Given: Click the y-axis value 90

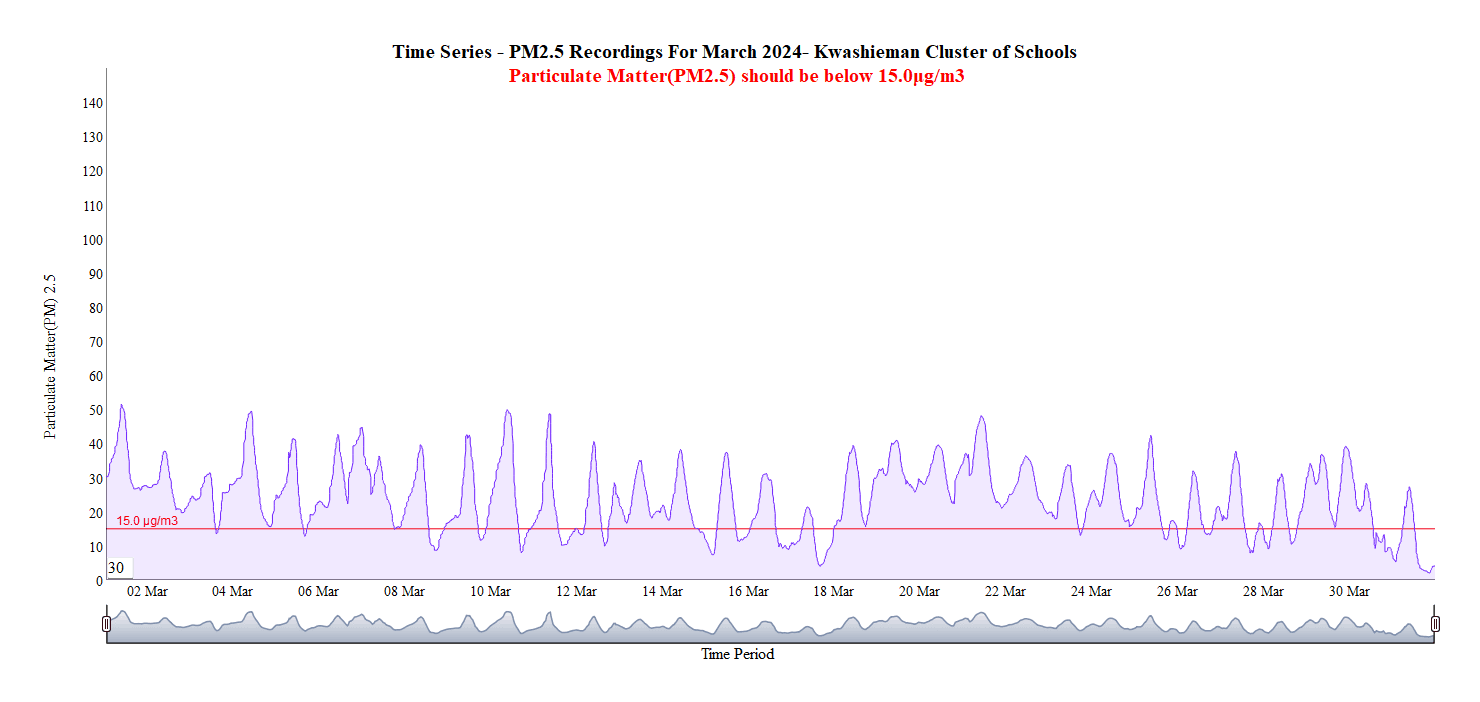Looking at the screenshot, I should (x=96, y=274).
